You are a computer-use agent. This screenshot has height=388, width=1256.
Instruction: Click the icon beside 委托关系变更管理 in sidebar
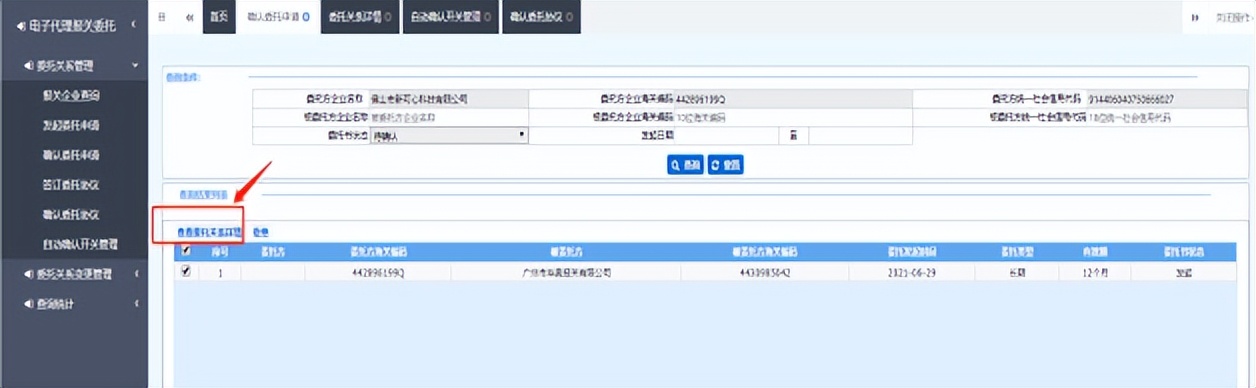(28, 273)
